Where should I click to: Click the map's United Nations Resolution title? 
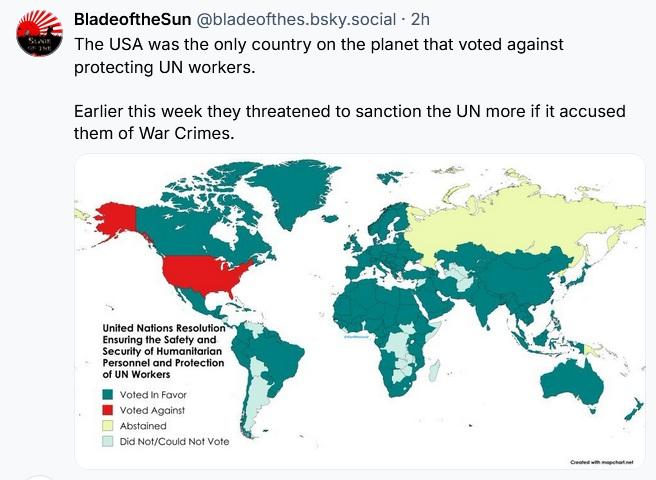pos(164,349)
